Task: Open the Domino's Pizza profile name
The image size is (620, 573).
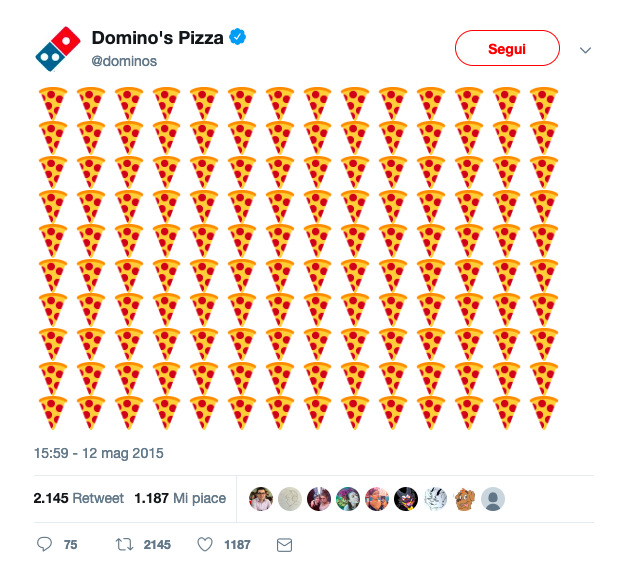Action: pos(157,38)
